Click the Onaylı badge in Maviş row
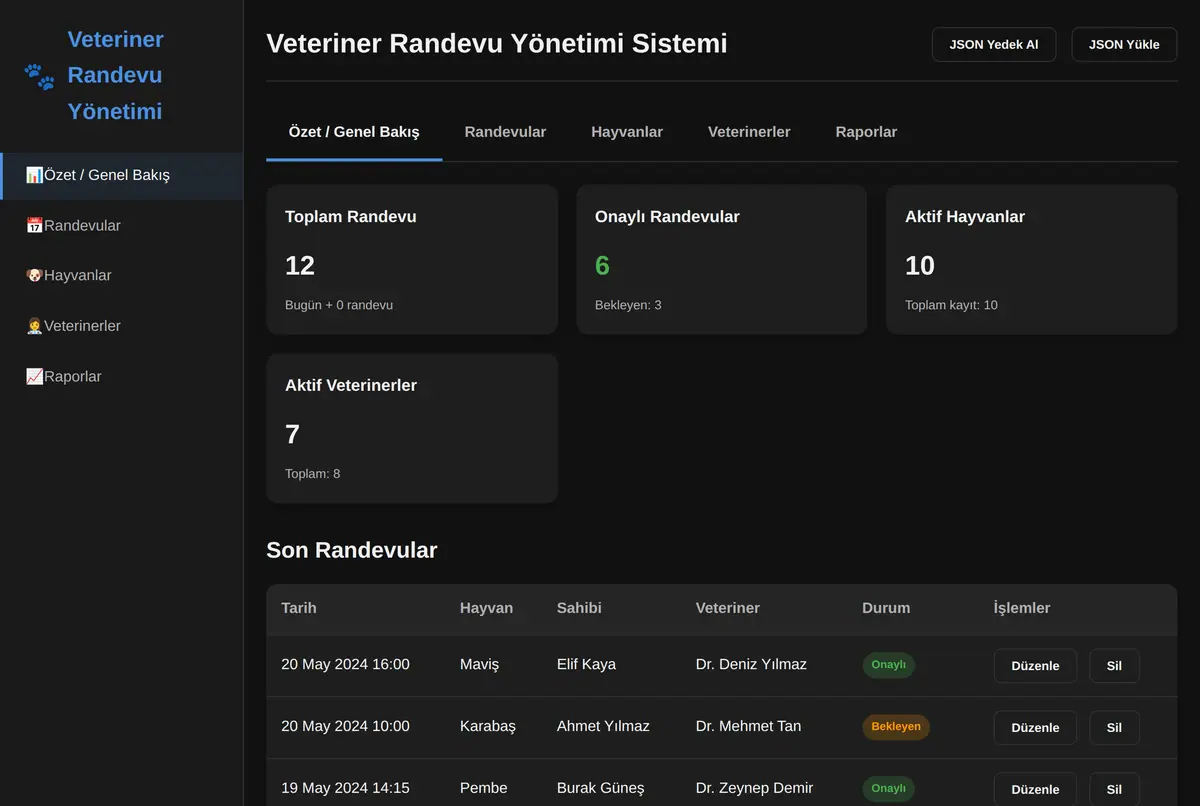The width and height of the screenshot is (1200, 806). pyautogui.click(x=889, y=665)
